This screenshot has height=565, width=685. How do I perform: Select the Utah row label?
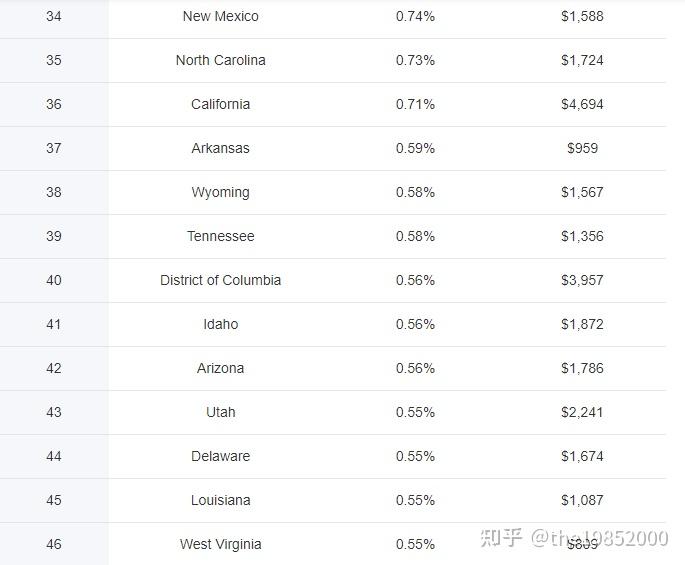[220, 412]
